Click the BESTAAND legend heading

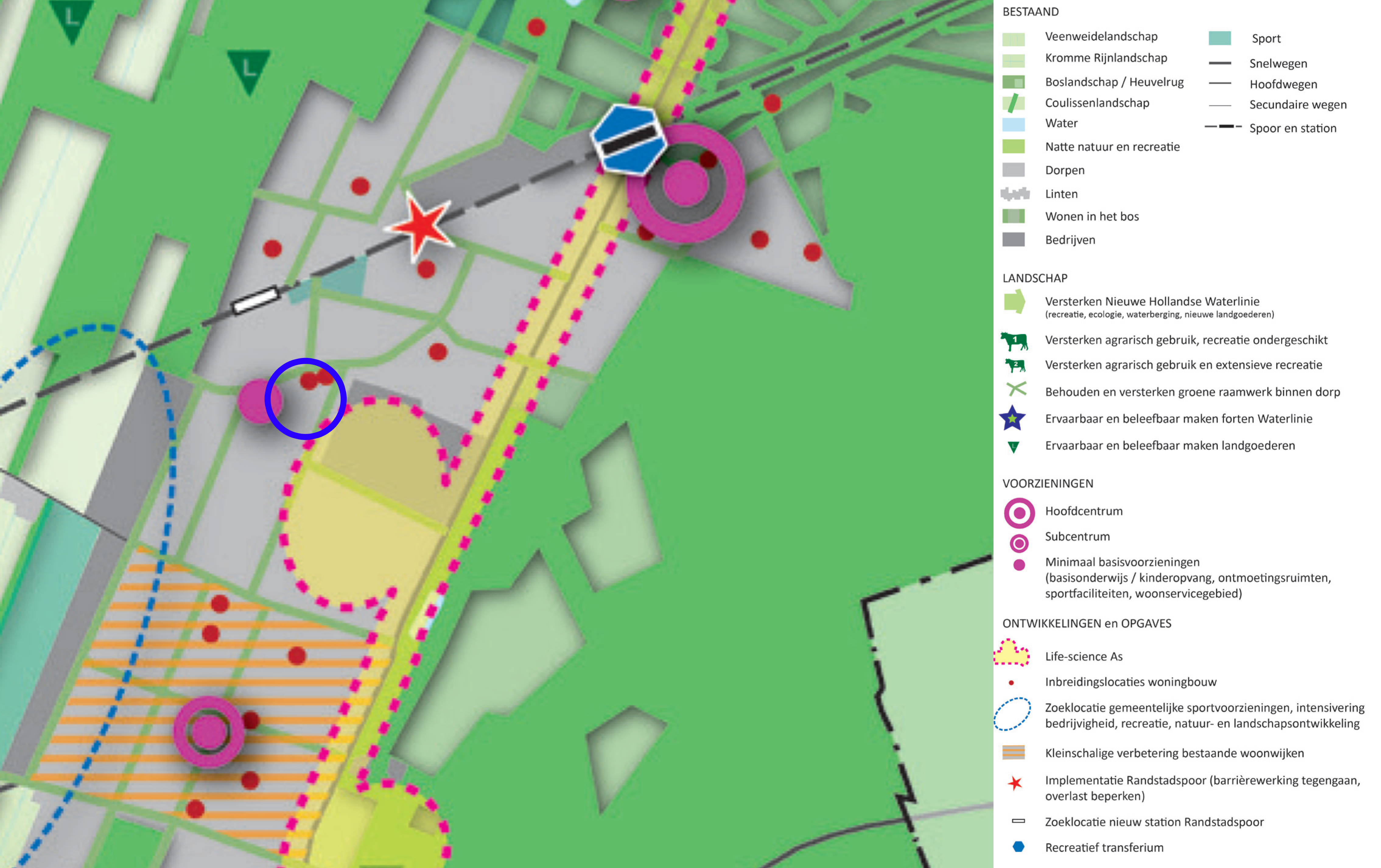[x=1030, y=12]
